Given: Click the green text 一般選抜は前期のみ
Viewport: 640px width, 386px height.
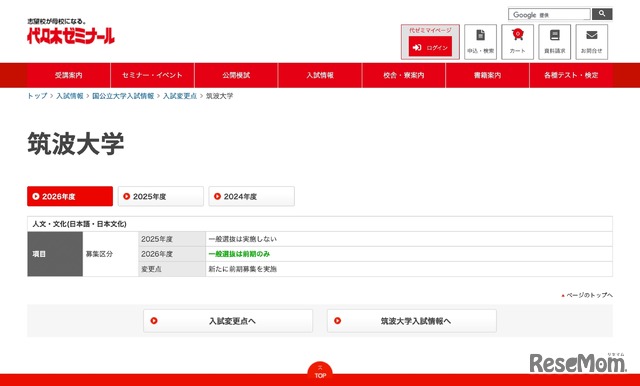Looking at the screenshot, I should 239,254.
